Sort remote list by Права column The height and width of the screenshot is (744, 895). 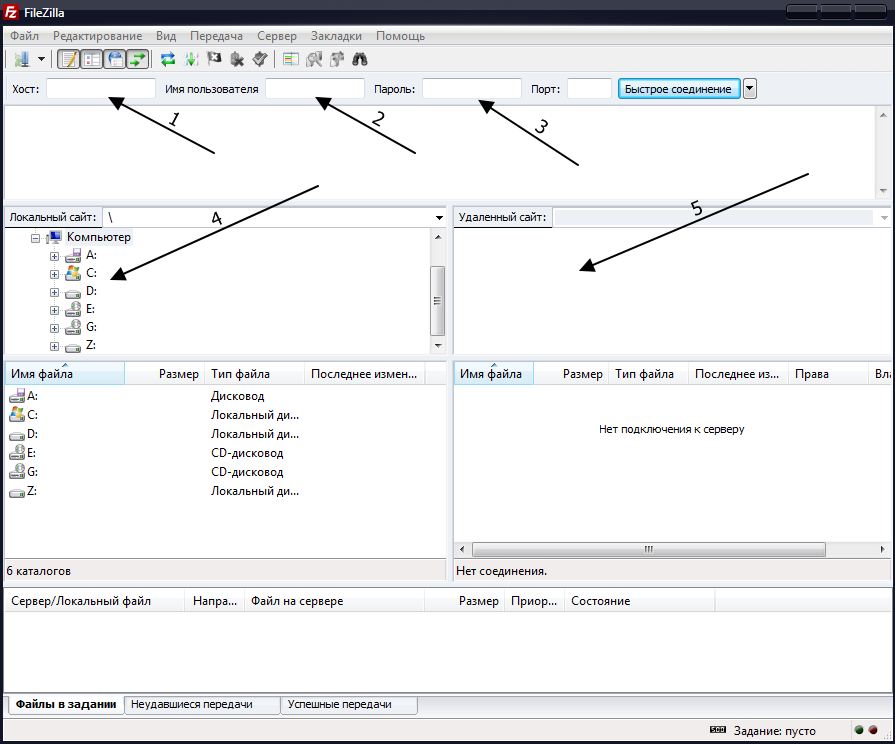(828, 373)
